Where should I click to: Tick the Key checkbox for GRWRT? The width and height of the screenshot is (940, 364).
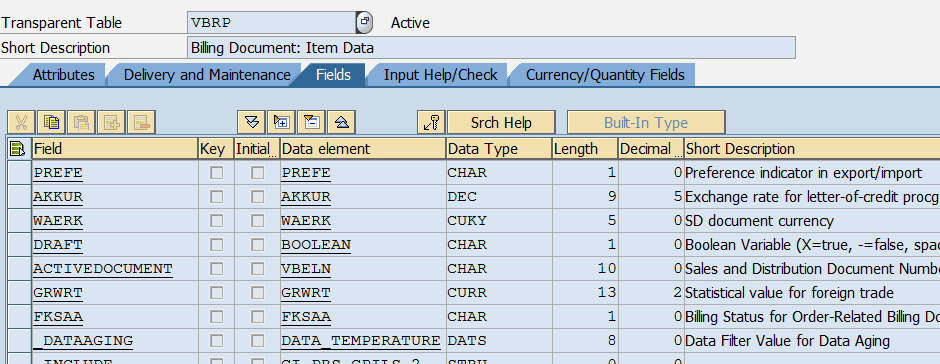point(216,293)
